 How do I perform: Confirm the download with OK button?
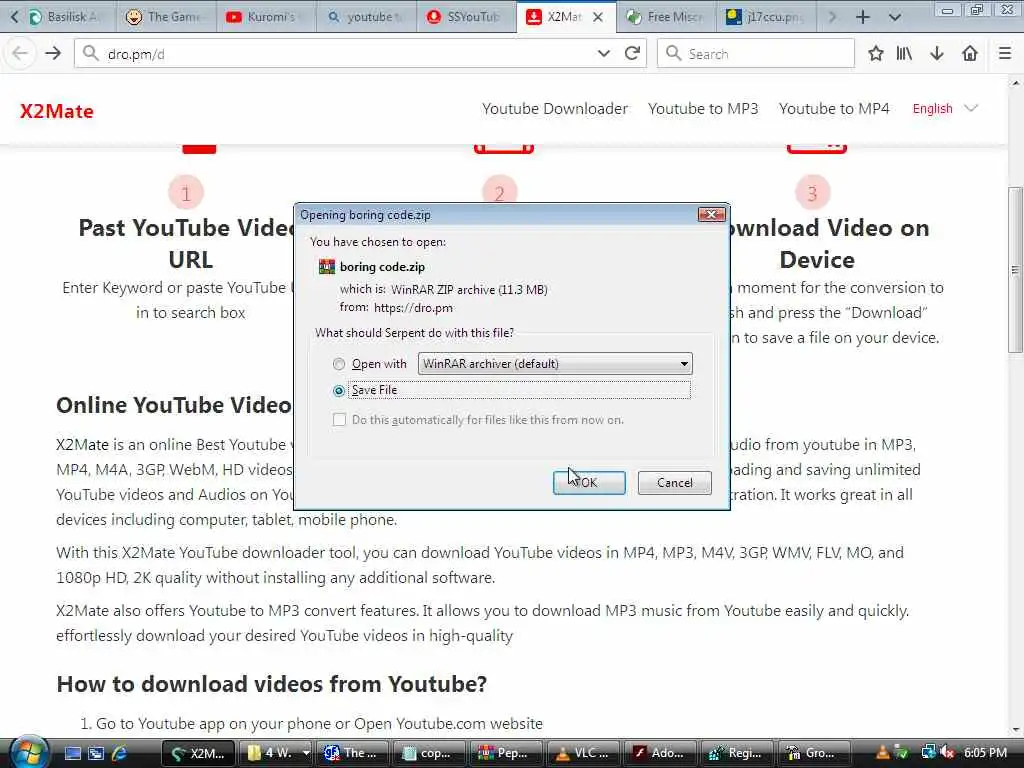point(589,483)
